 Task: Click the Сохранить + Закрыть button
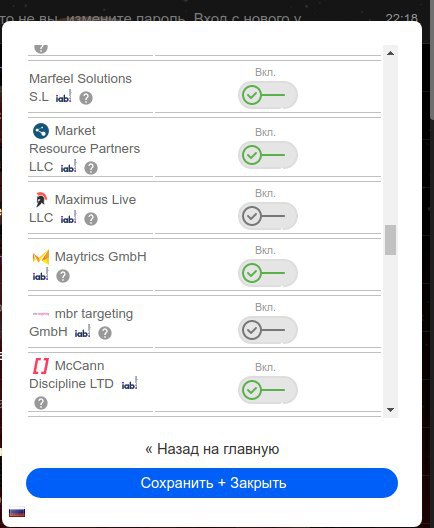[212, 483]
